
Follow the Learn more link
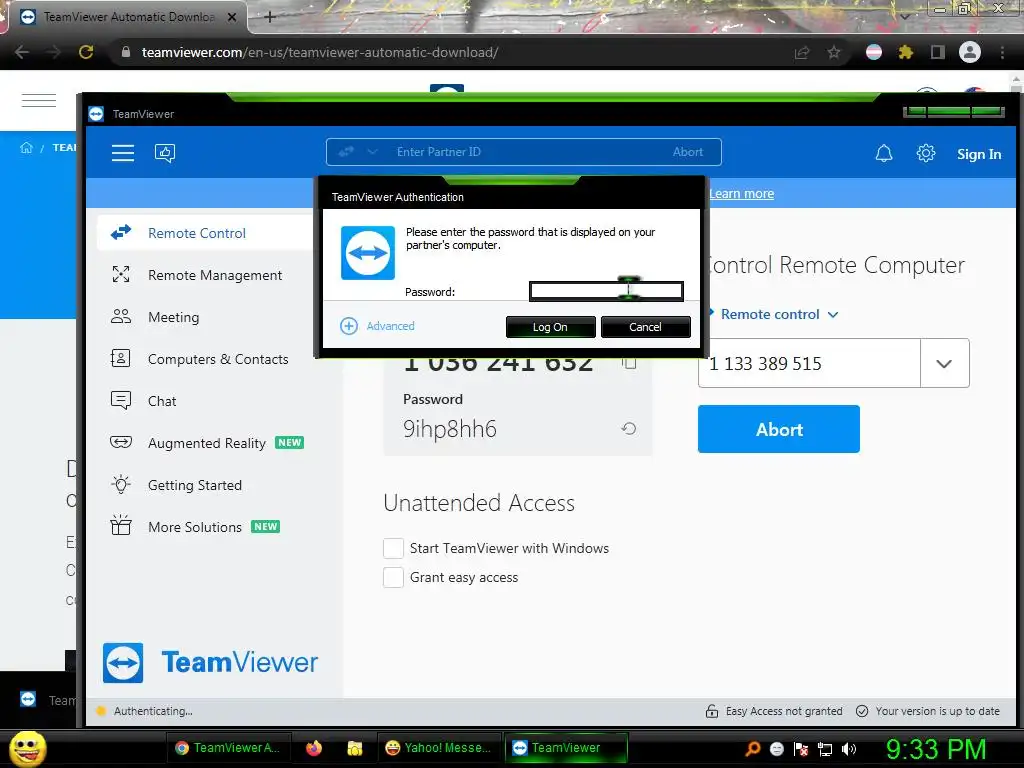click(x=741, y=193)
